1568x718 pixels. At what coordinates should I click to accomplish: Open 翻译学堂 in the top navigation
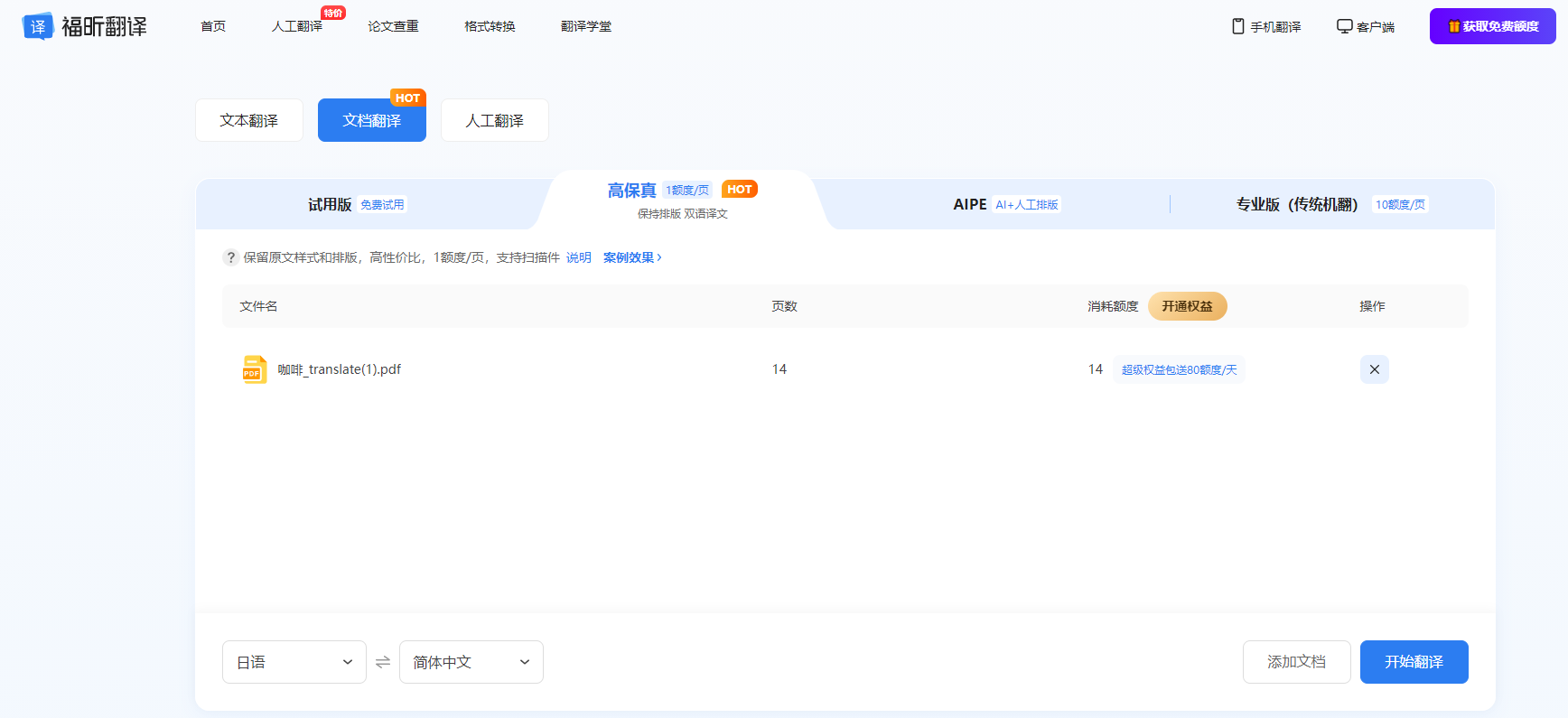[586, 26]
